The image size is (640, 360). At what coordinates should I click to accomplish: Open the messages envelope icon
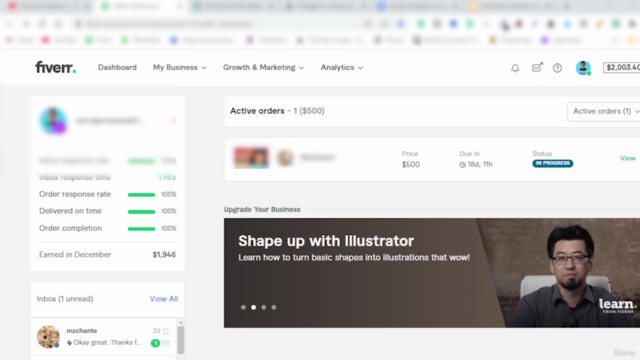536,68
